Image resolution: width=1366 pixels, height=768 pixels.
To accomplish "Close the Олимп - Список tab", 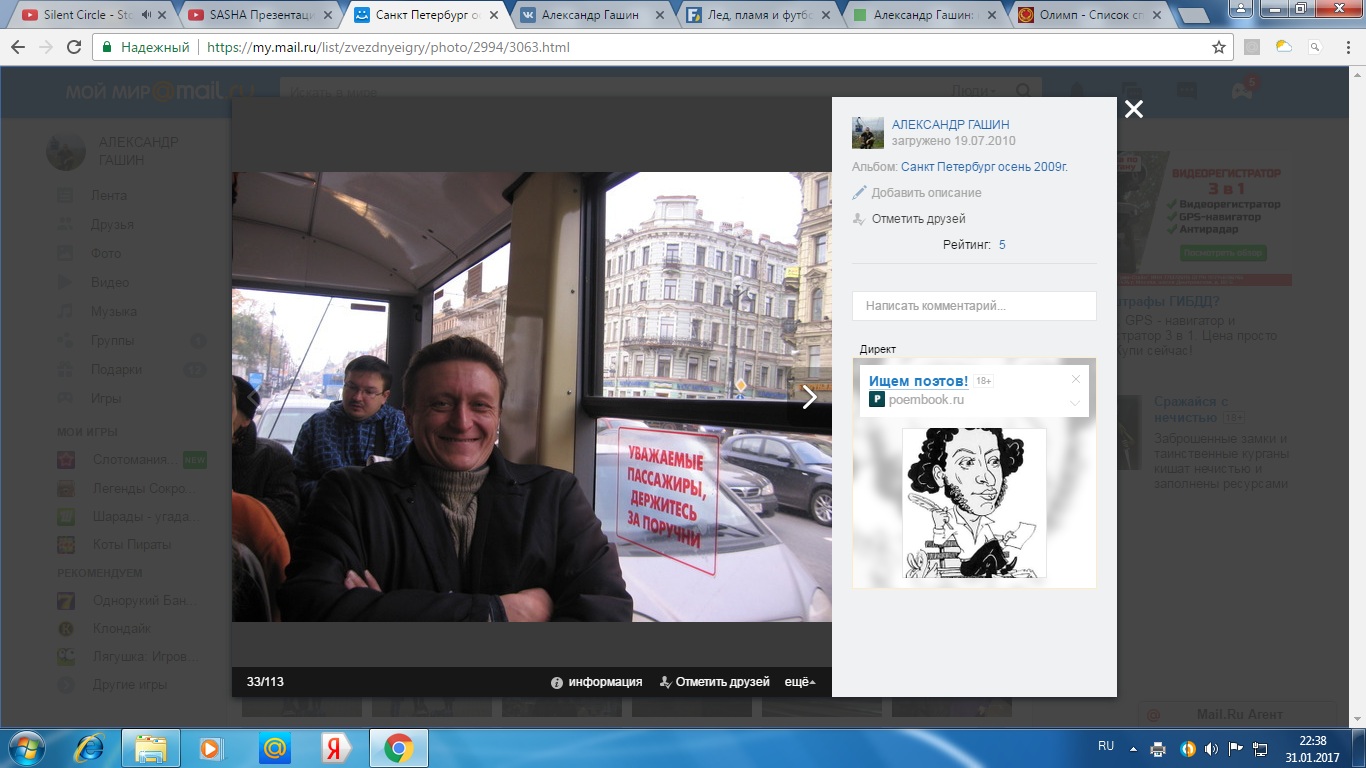I will pyautogui.click(x=1158, y=15).
